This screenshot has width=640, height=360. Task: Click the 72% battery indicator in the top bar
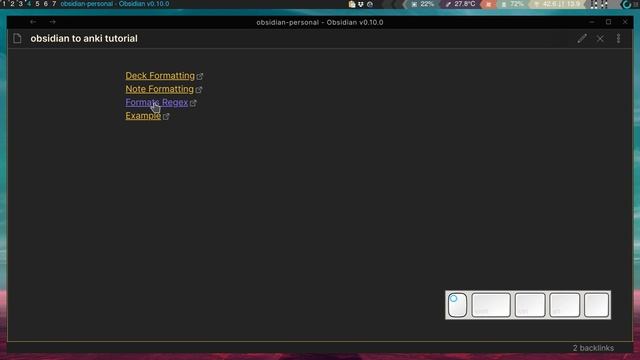513,4
